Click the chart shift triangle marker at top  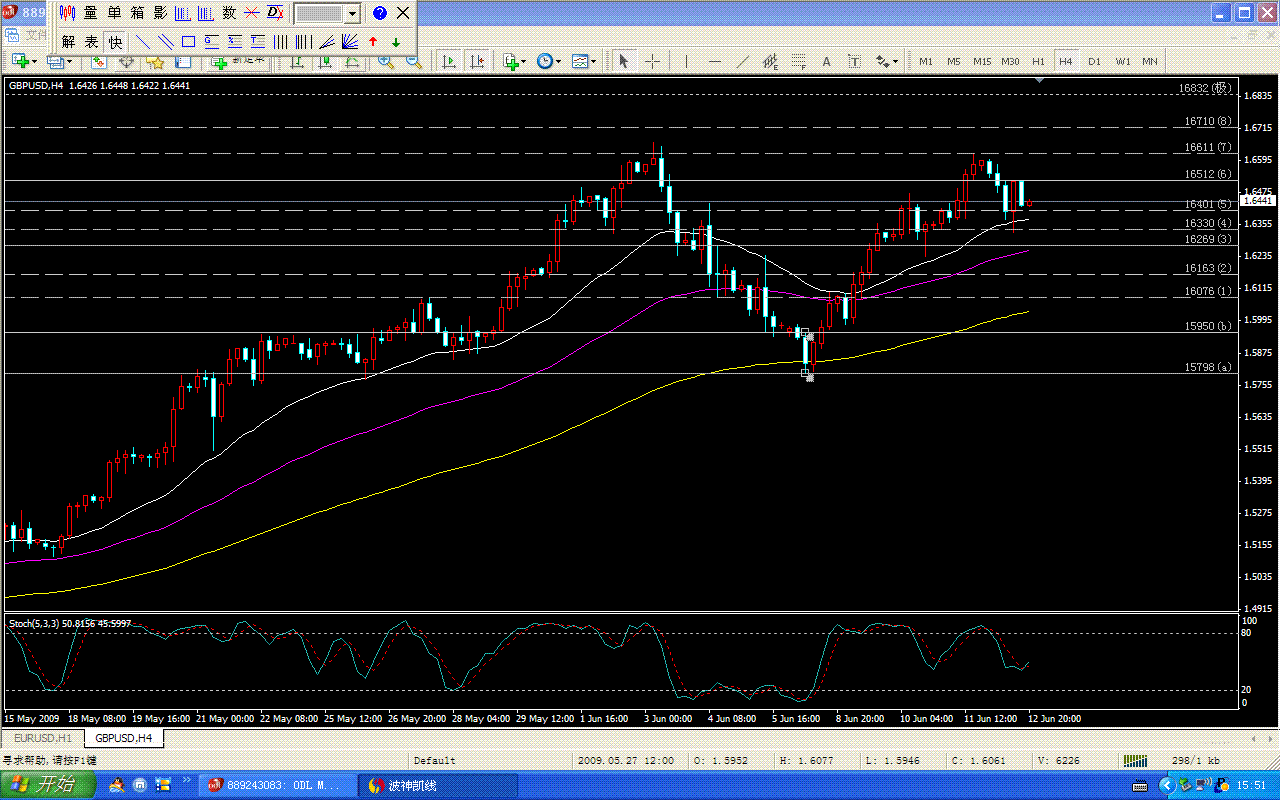tap(1040, 79)
